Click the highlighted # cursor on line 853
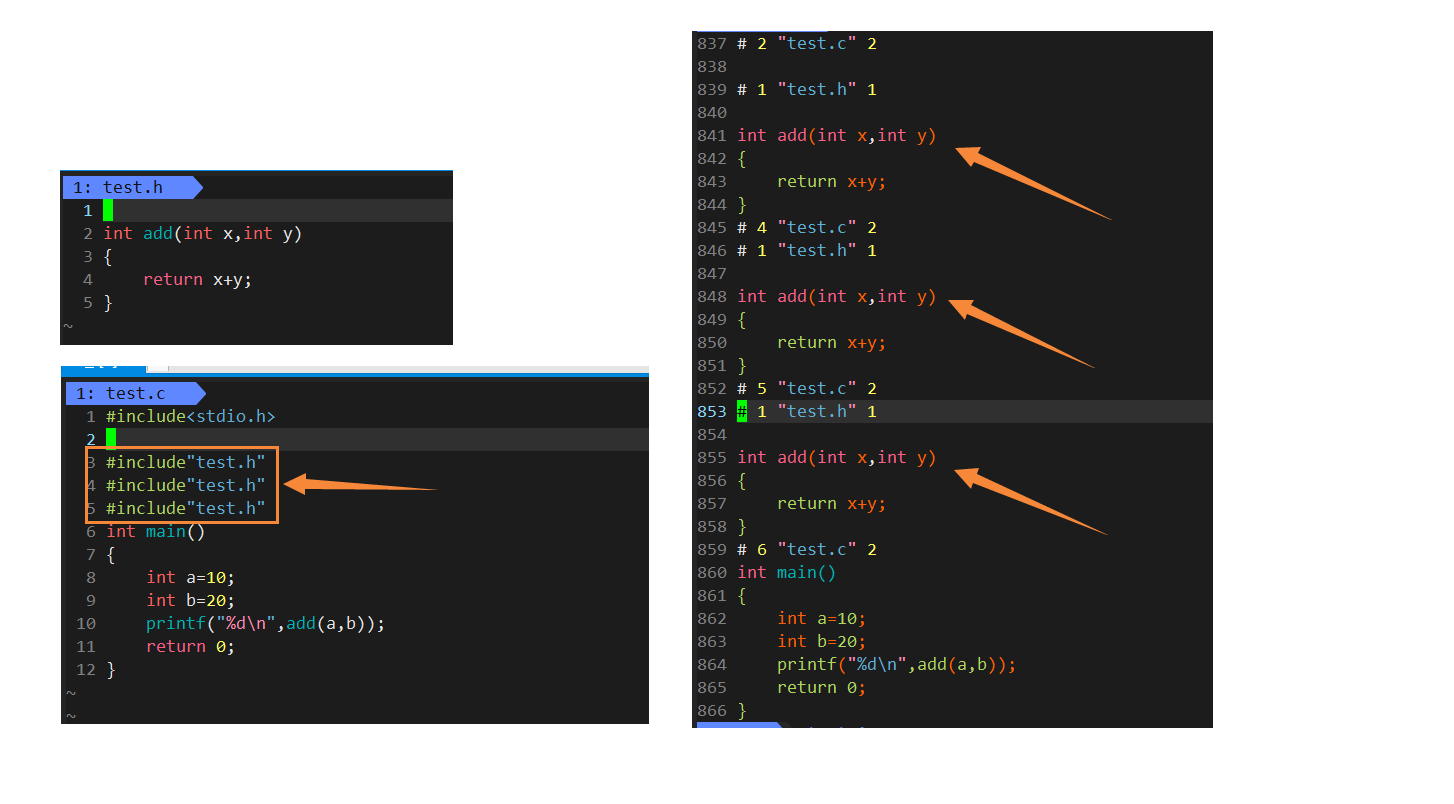Viewport: 1454px width, 804px height. click(x=742, y=411)
